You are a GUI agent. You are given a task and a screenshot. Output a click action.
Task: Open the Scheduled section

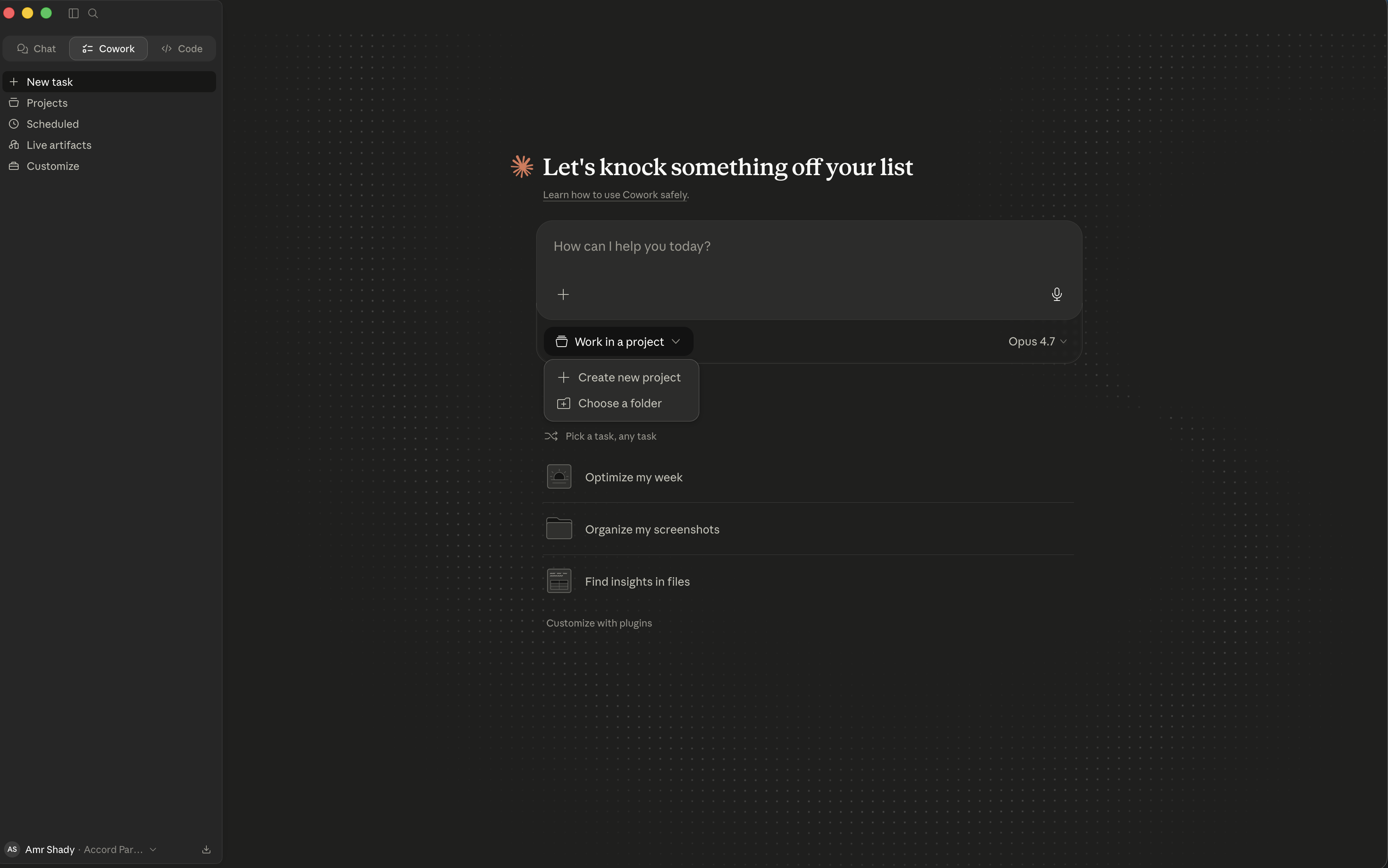coord(109,124)
